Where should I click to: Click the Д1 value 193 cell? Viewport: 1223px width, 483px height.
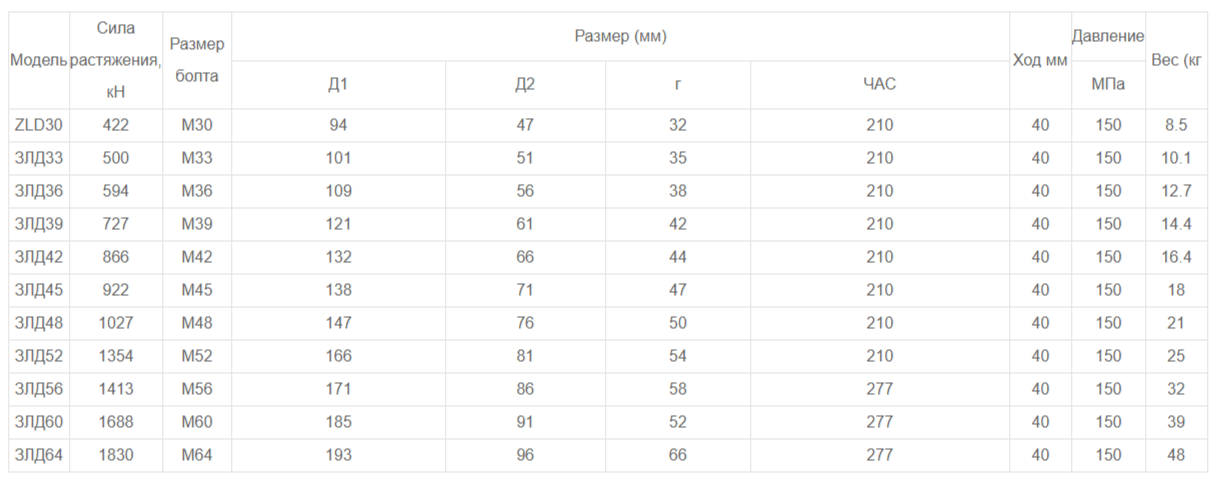(338, 455)
